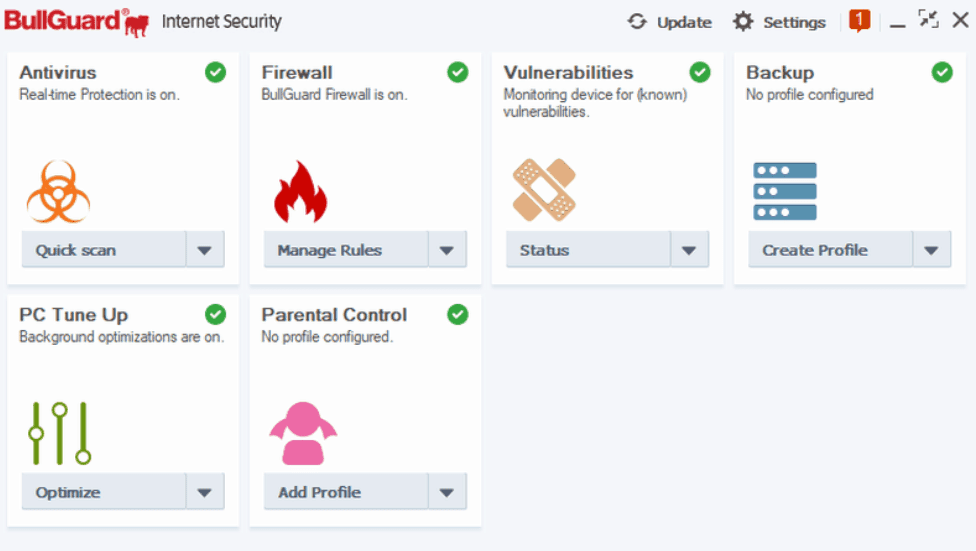976x551 pixels.
Task: Expand the Quick scan dropdown arrow
Action: (205, 250)
